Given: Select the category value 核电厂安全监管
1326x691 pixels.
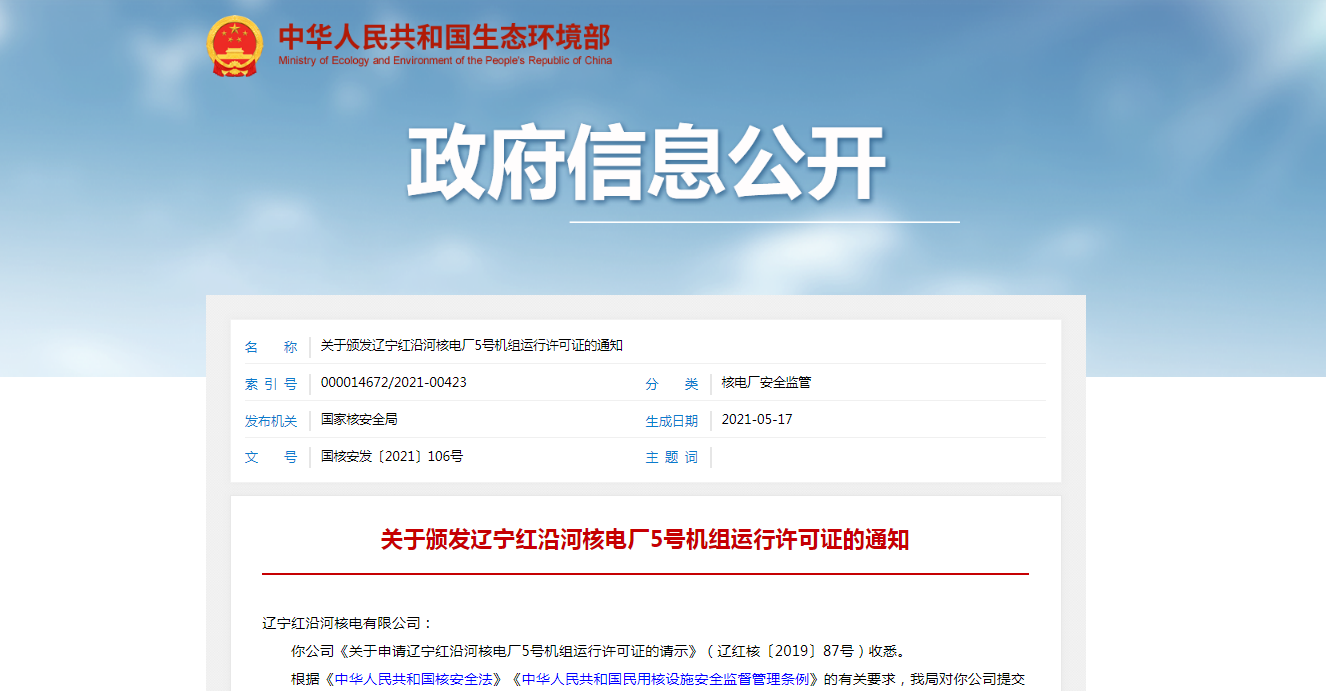Looking at the screenshot, I should point(766,383).
